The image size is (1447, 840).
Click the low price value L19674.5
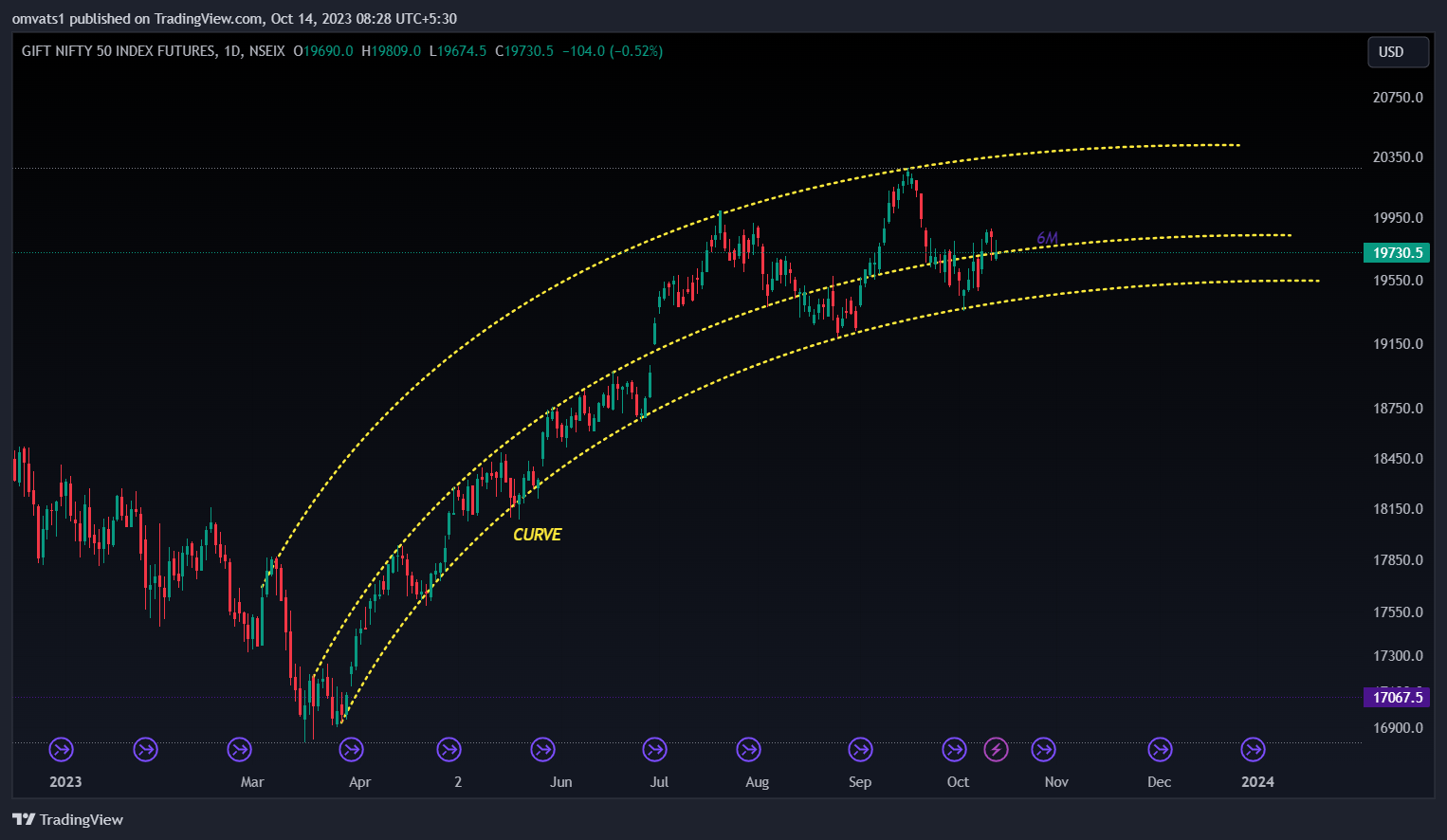click(x=458, y=51)
